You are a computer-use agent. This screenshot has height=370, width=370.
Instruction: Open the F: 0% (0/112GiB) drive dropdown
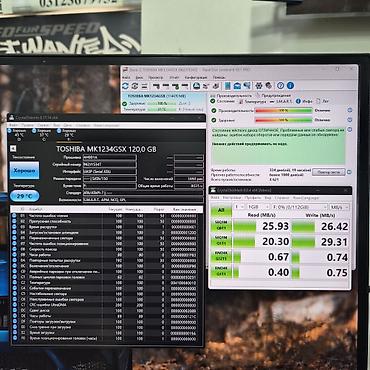tap(299, 207)
